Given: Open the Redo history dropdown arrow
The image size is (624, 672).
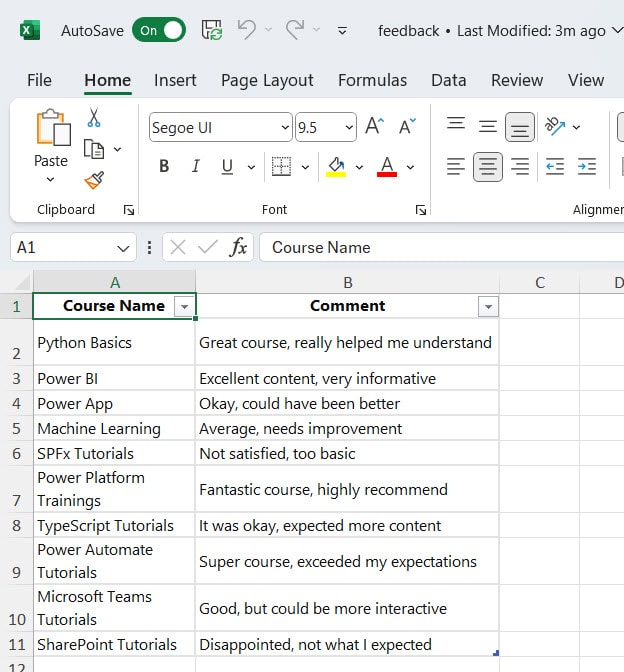Looking at the screenshot, I should [317, 30].
